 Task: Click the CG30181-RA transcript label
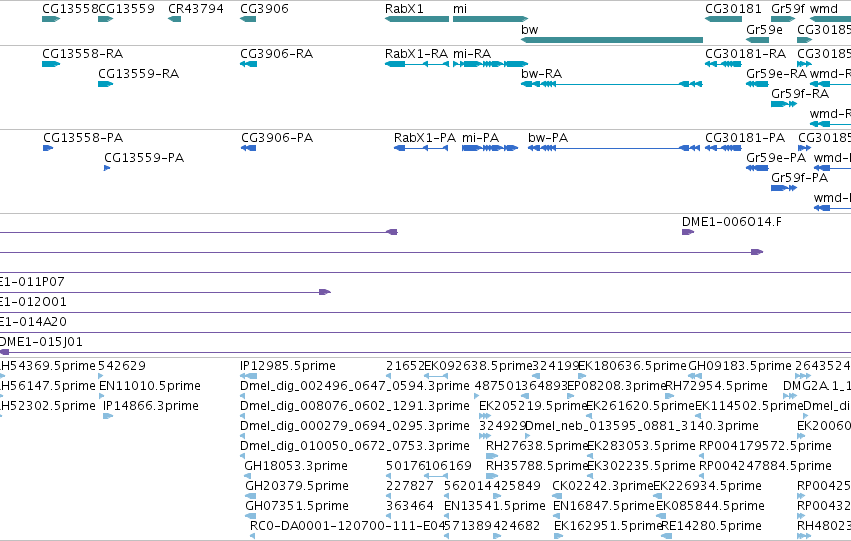pyautogui.click(x=746, y=54)
